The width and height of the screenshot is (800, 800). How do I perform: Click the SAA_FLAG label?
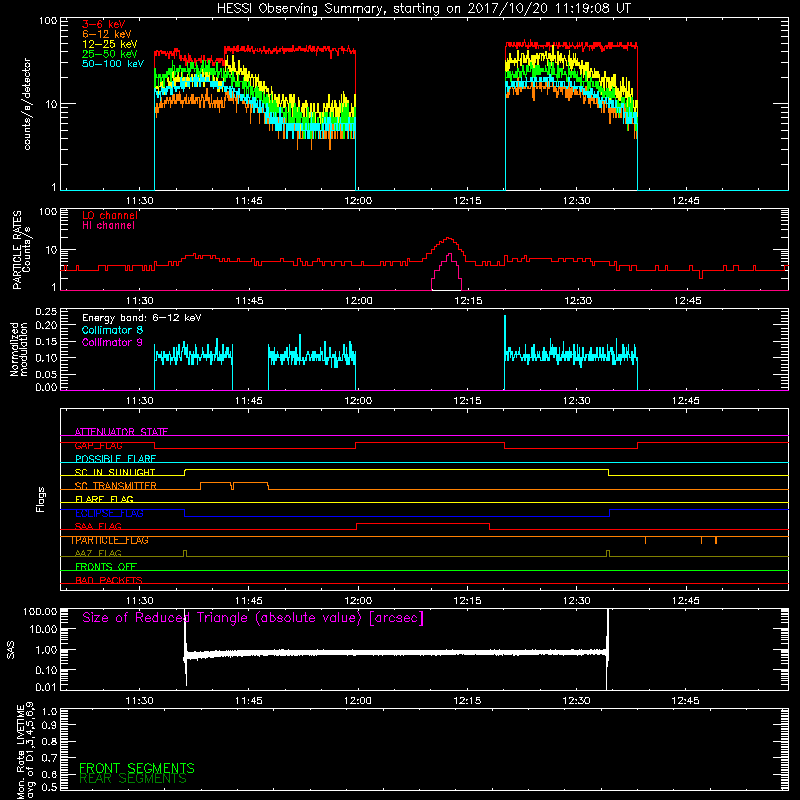tap(98, 527)
